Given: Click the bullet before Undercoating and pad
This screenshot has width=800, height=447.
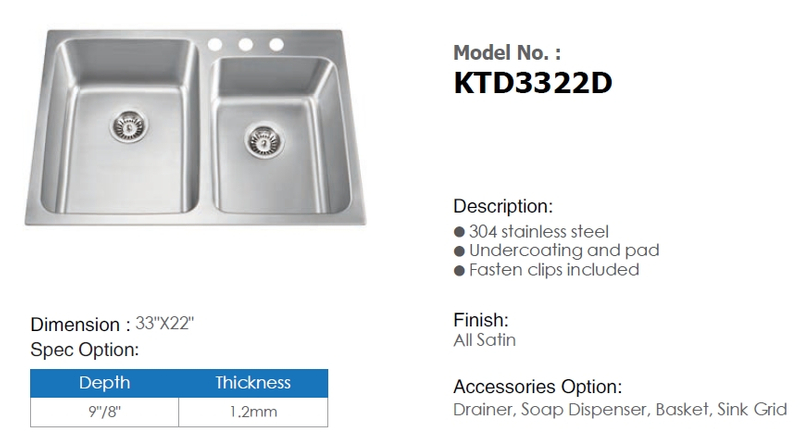Looking at the screenshot, I should [x=459, y=251].
